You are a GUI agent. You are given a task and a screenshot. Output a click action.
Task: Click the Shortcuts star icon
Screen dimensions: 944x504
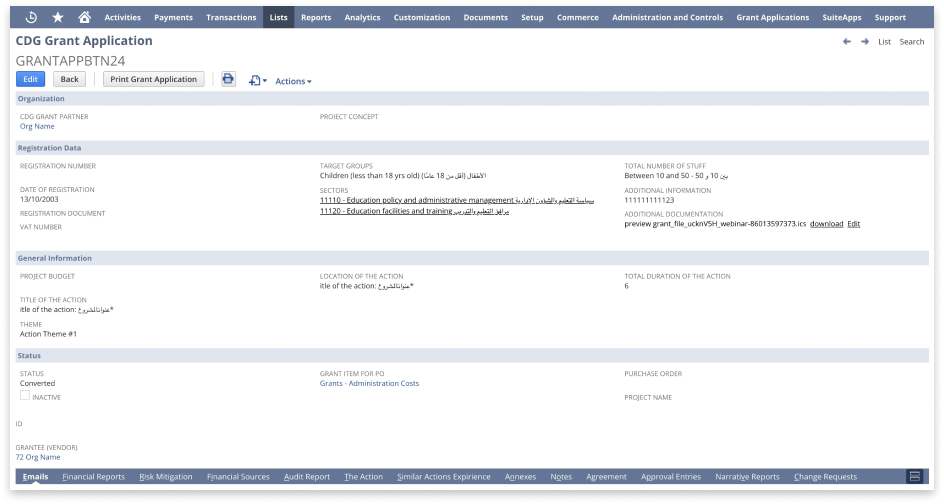58,17
